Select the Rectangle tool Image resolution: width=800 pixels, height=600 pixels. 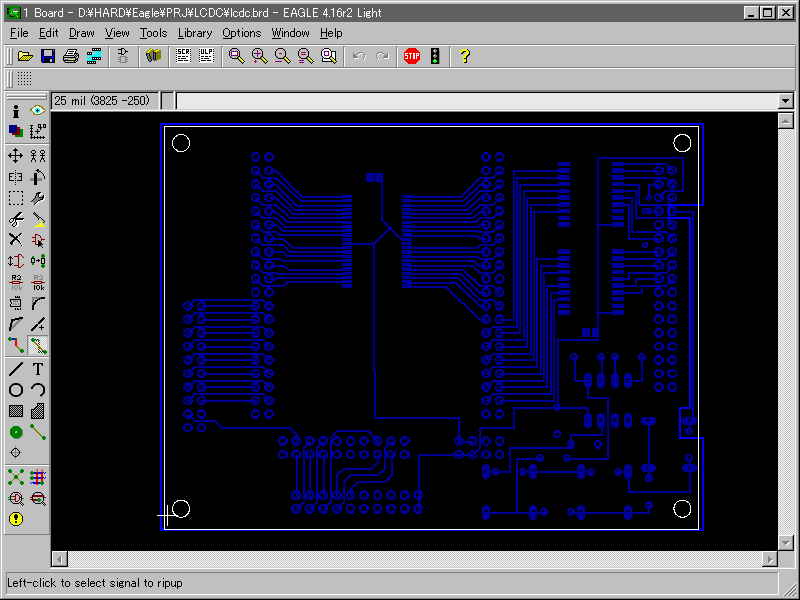tap(16, 411)
